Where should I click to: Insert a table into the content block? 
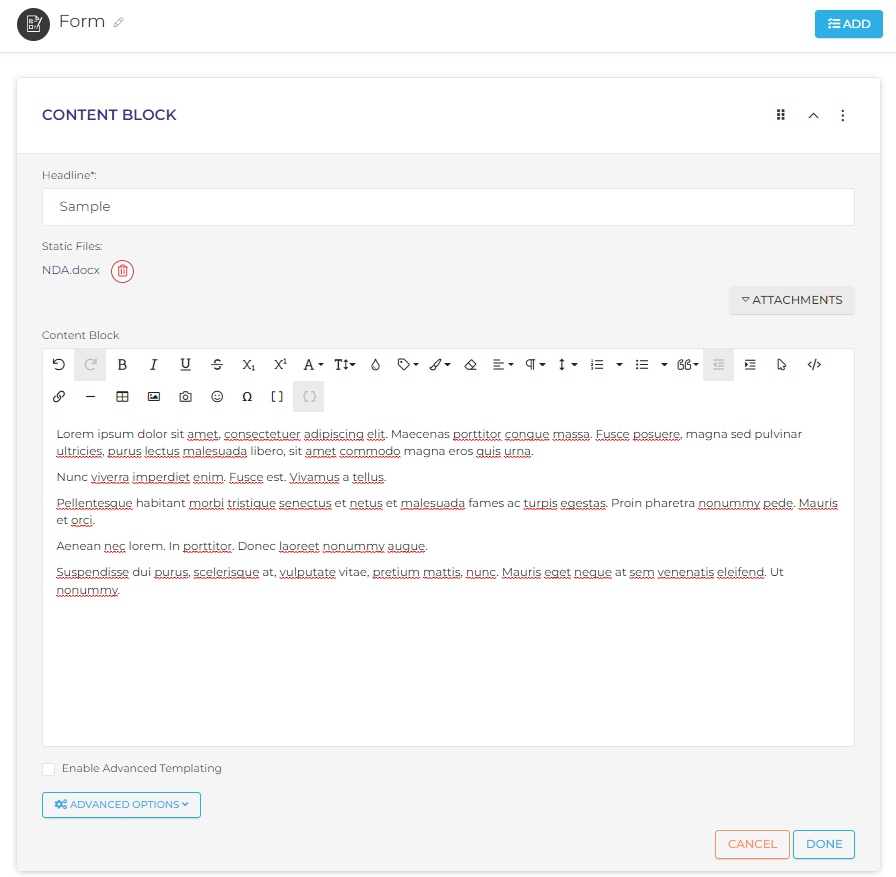pos(122,396)
